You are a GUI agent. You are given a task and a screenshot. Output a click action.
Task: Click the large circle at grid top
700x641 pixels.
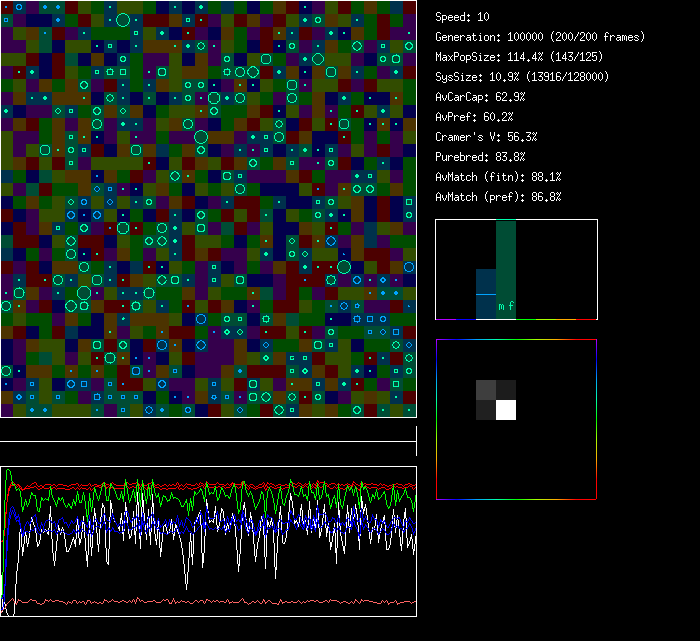tap(123, 20)
